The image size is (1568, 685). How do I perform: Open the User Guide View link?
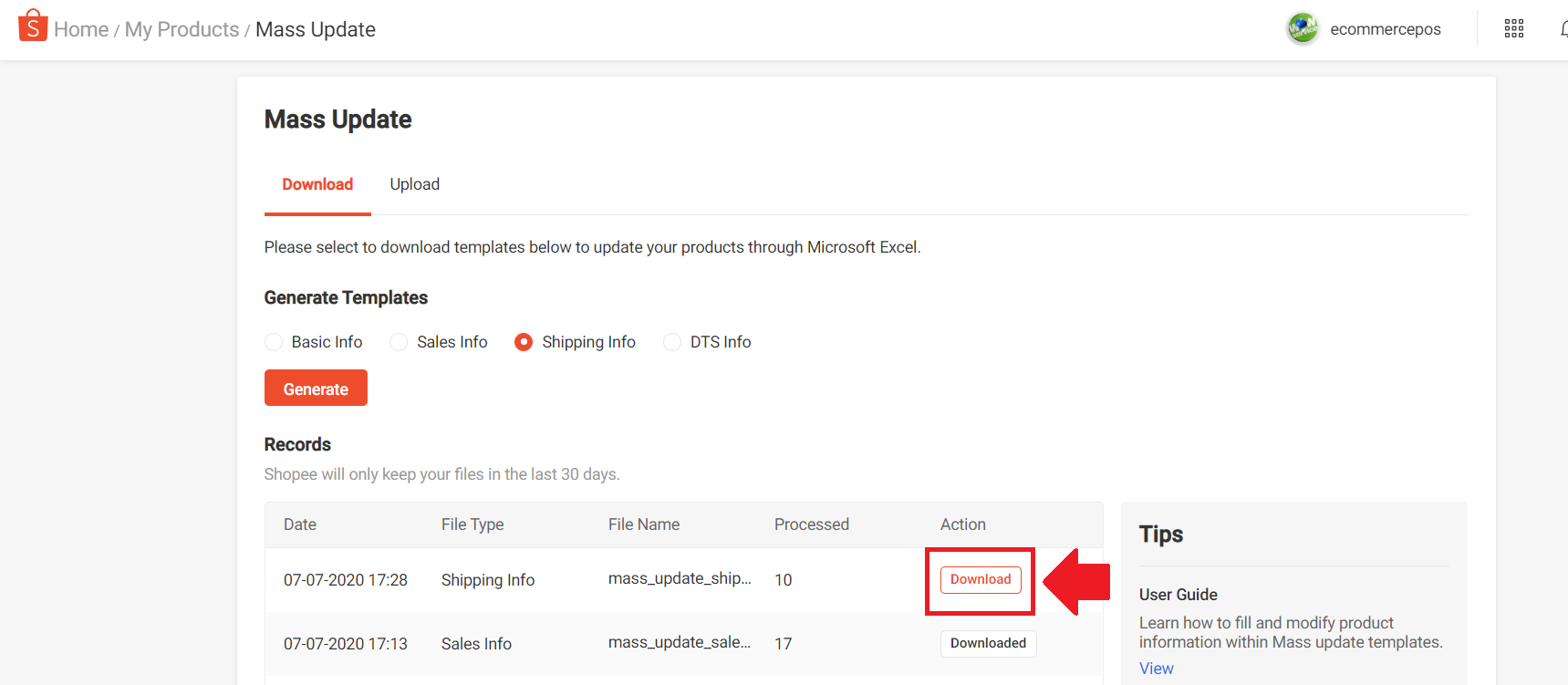pyautogui.click(x=1156, y=669)
